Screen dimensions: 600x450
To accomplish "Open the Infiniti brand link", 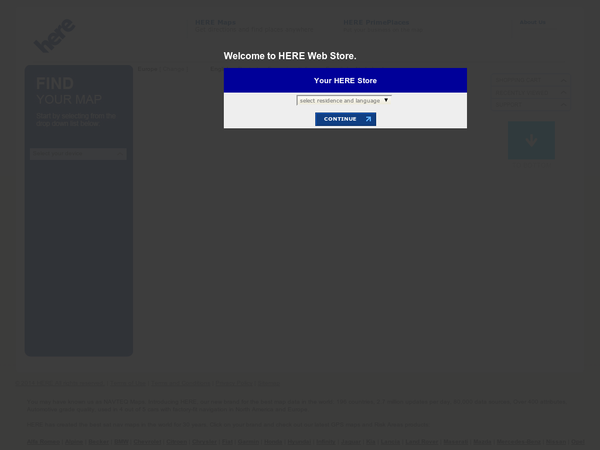I will [326, 442].
